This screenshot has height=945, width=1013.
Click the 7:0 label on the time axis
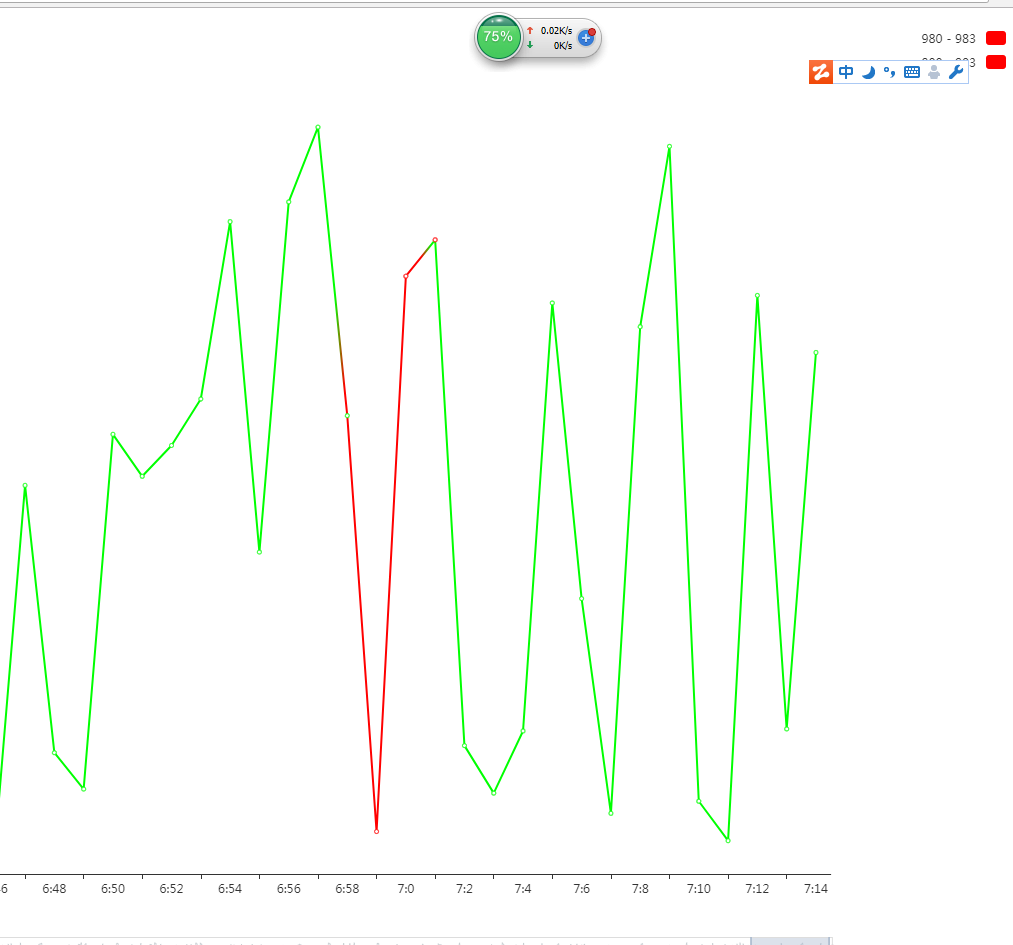(x=405, y=886)
